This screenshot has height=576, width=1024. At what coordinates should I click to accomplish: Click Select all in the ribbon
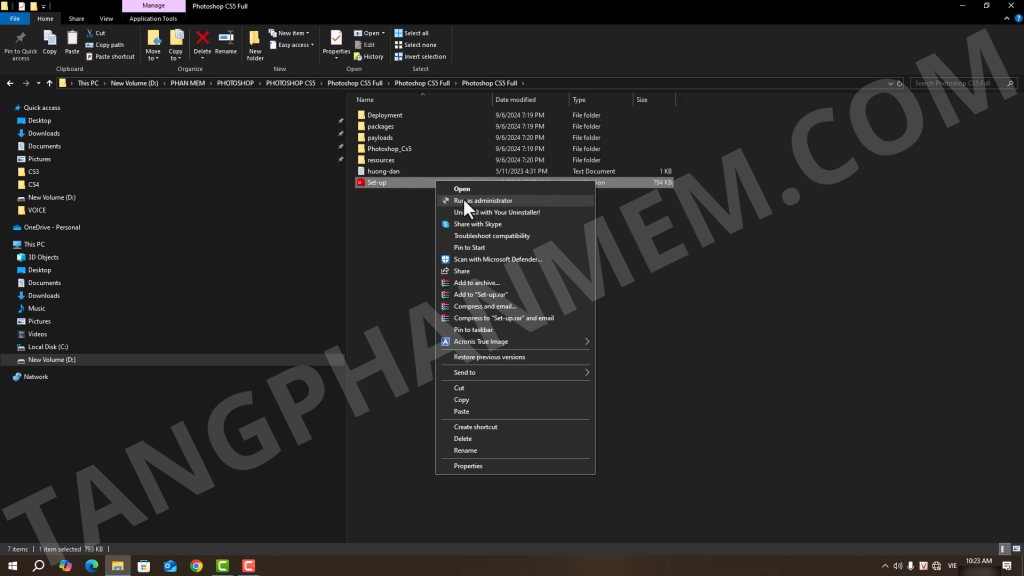[x=415, y=33]
